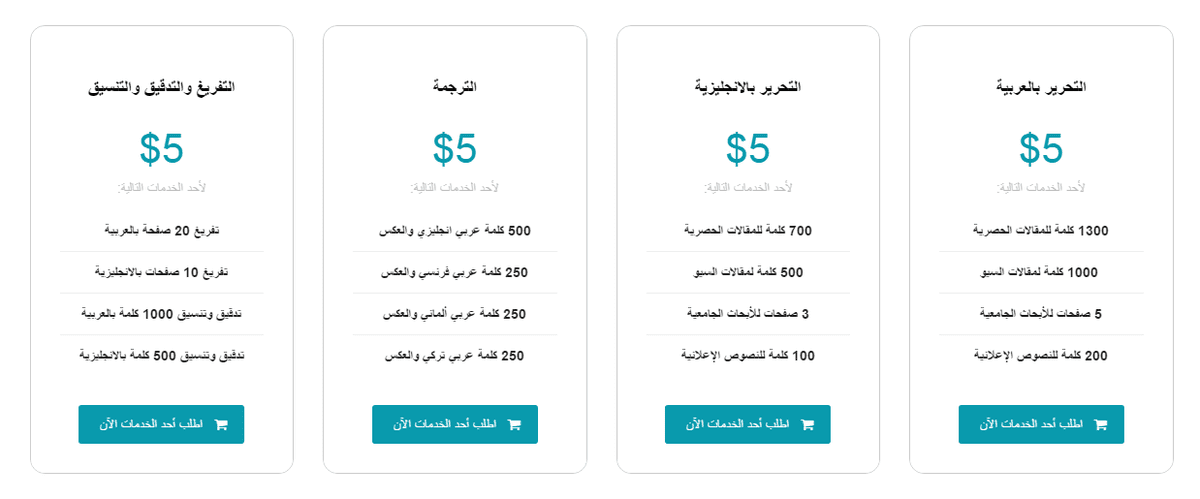The width and height of the screenshot is (1200, 499).
Task: Click cart icon in الترجمة card
Action: [515, 424]
